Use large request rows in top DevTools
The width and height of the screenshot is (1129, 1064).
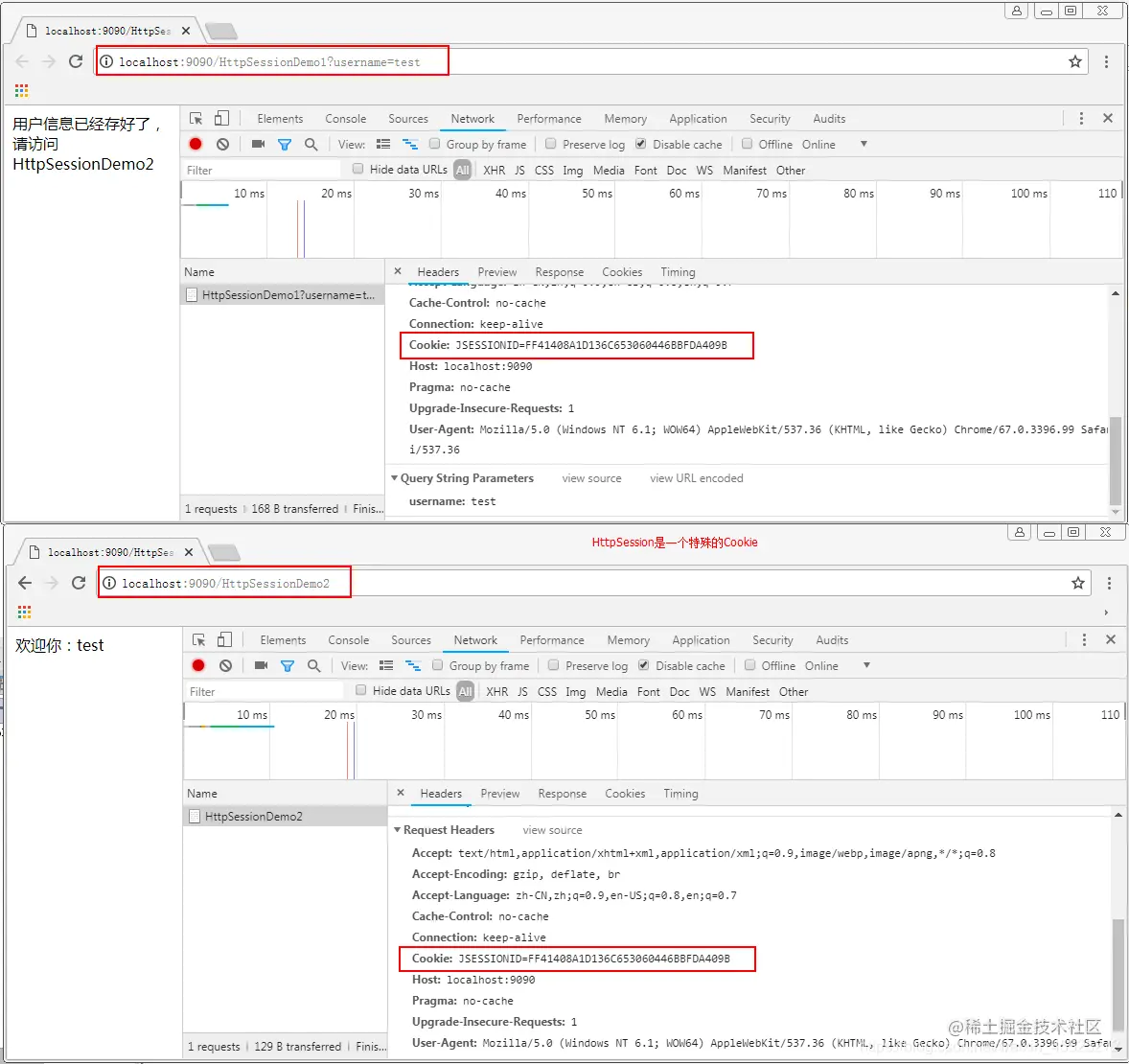[383, 144]
